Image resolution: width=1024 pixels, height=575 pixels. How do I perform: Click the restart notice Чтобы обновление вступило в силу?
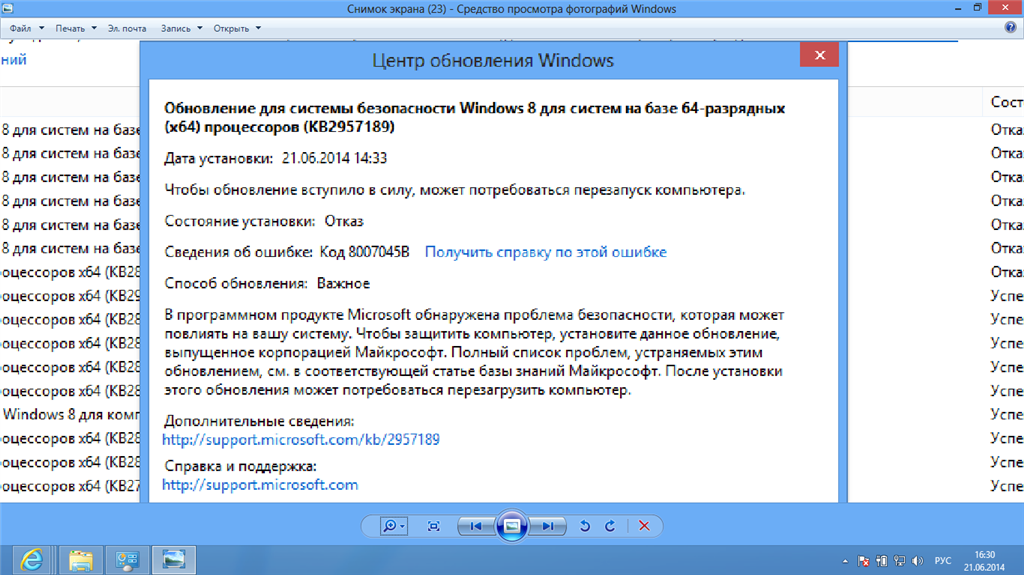pyautogui.click(x=455, y=190)
